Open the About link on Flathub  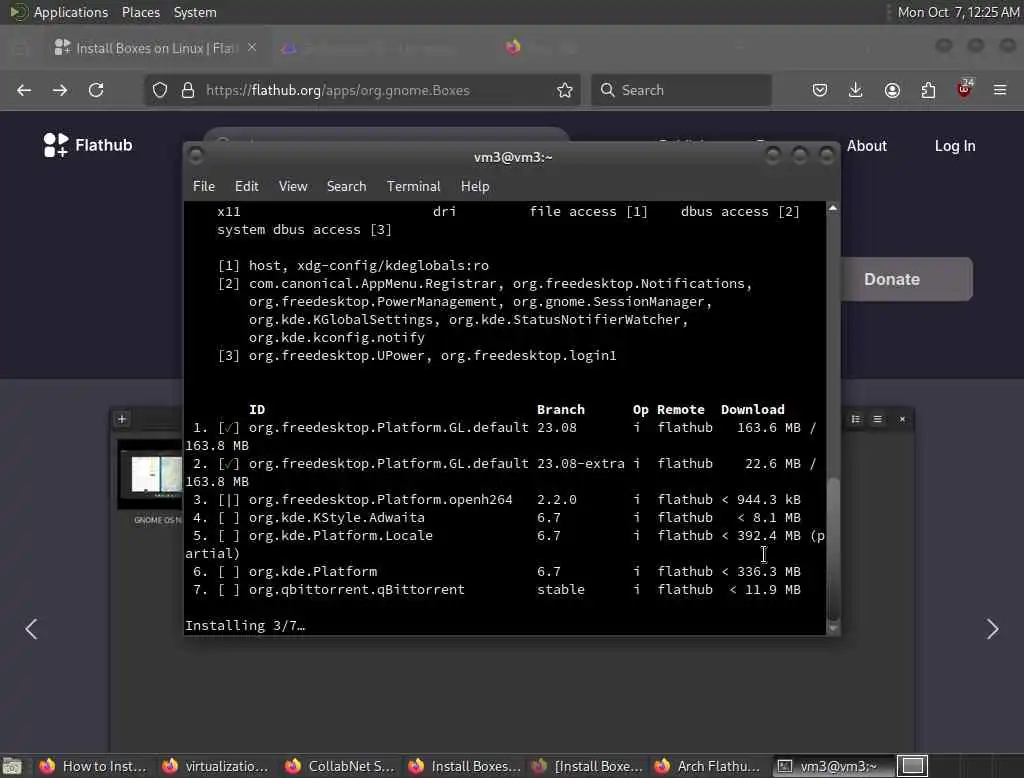[x=867, y=146]
